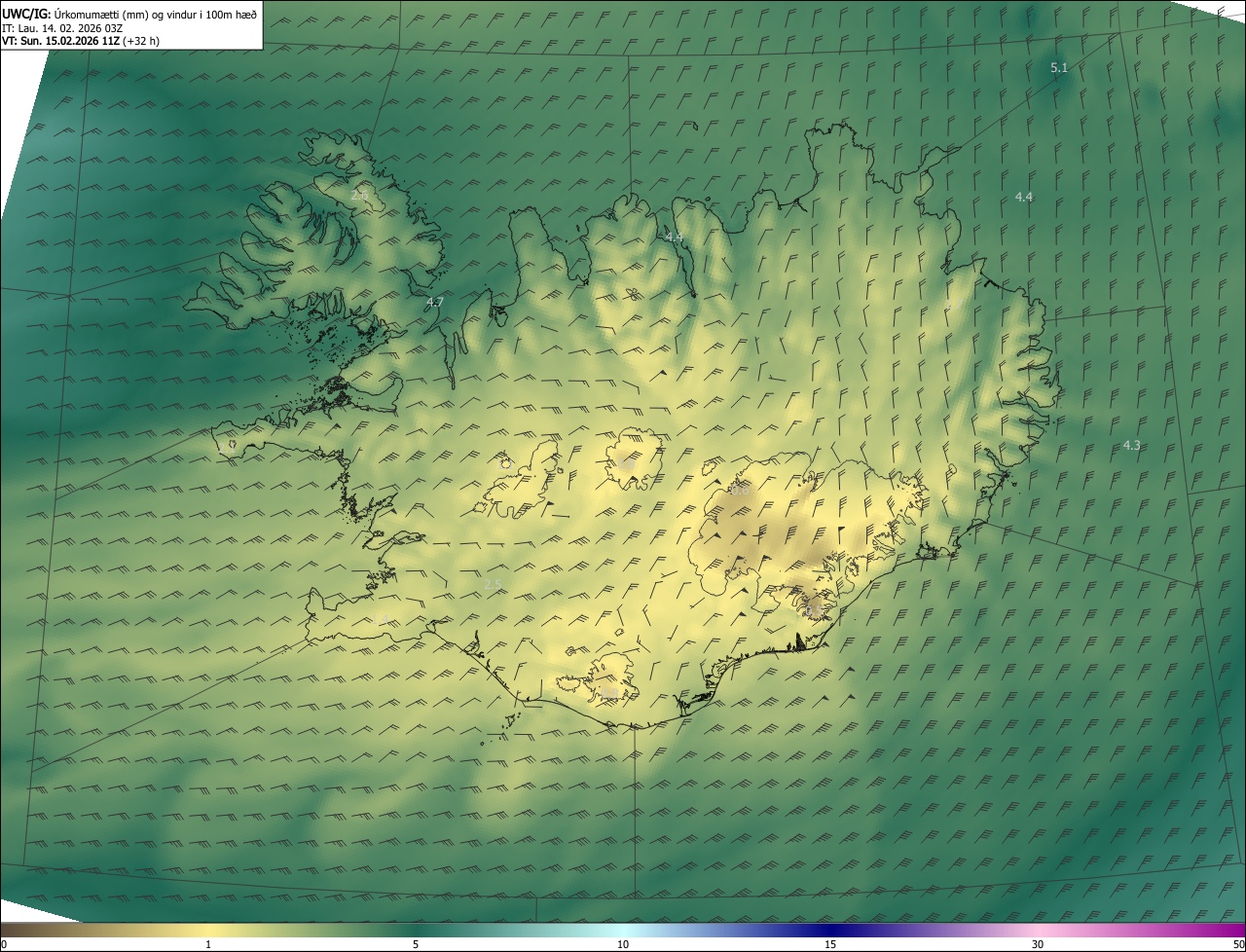
Task: Click the 'IT: Lau. 14. 02. 2026 03Z' line
Action: (62, 28)
